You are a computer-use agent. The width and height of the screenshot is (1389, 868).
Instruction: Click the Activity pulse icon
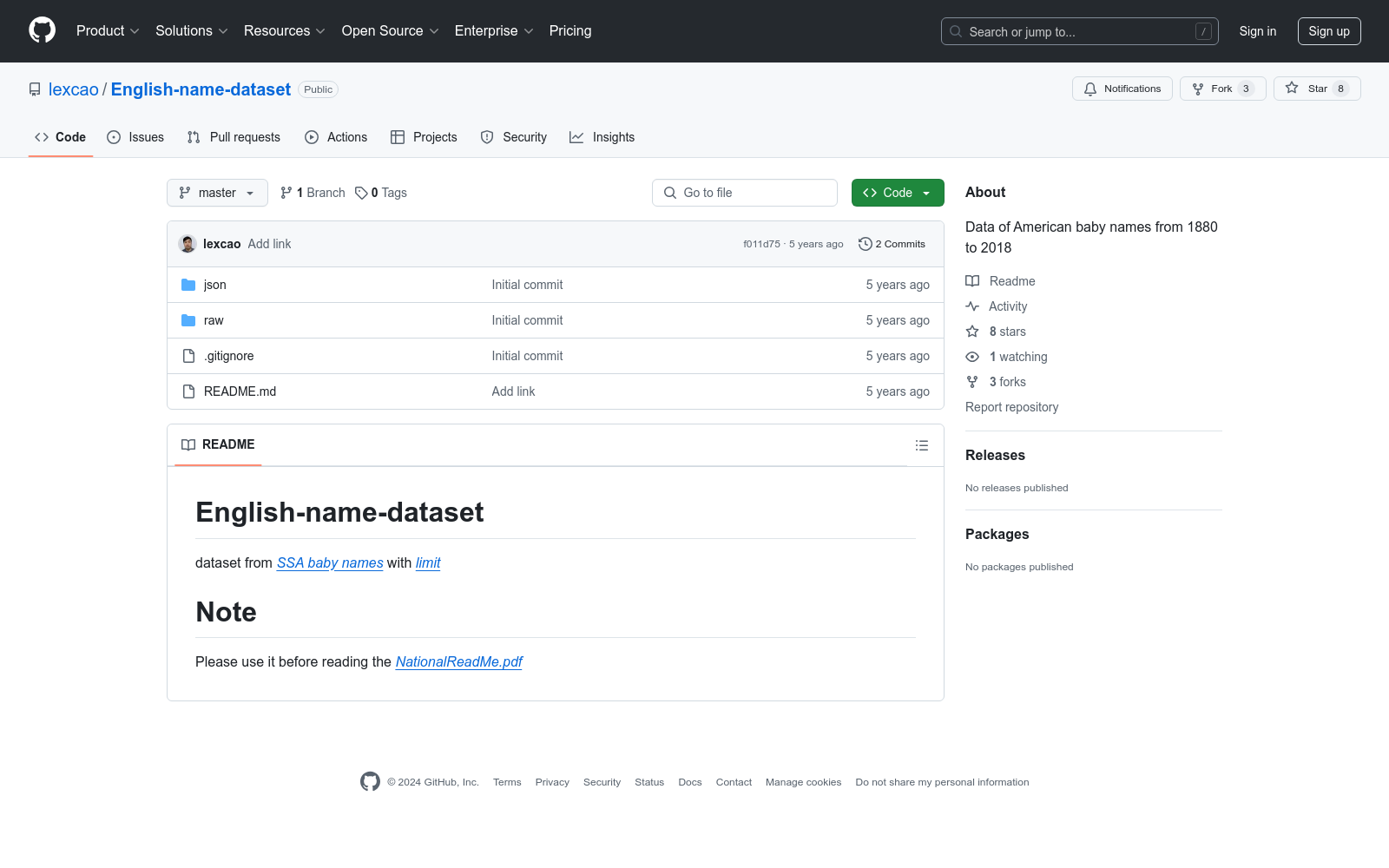(972, 306)
